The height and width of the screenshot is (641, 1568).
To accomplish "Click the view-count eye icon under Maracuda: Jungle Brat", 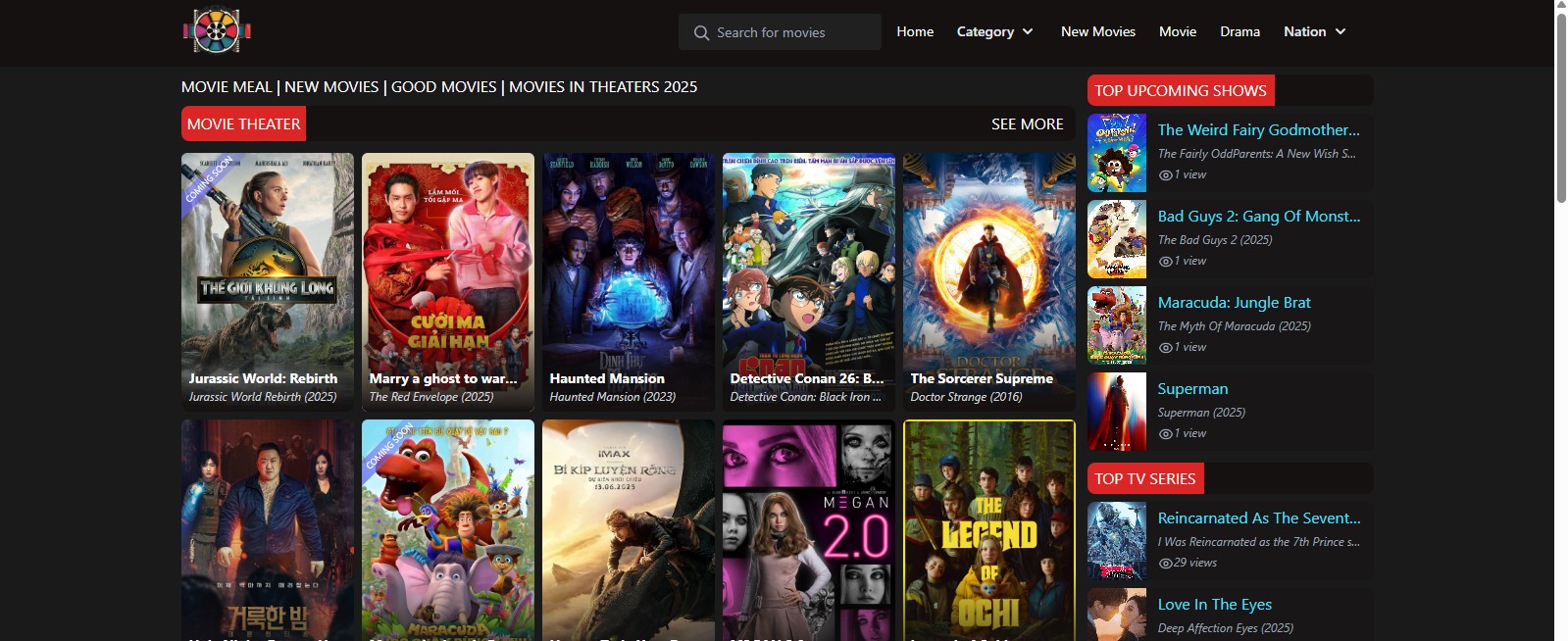I will (1166, 348).
